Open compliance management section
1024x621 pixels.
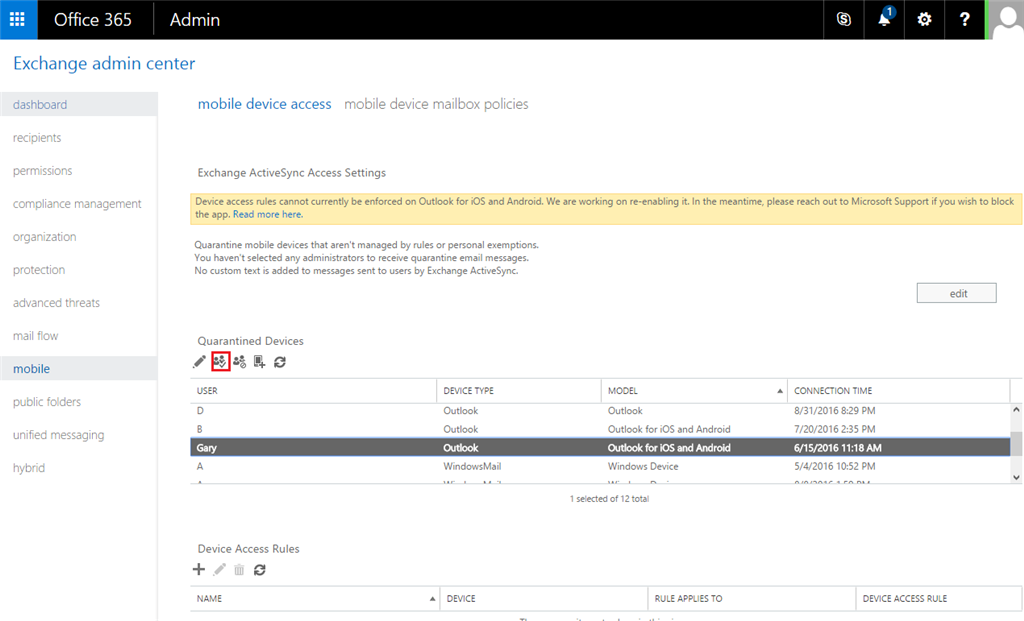tap(78, 204)
